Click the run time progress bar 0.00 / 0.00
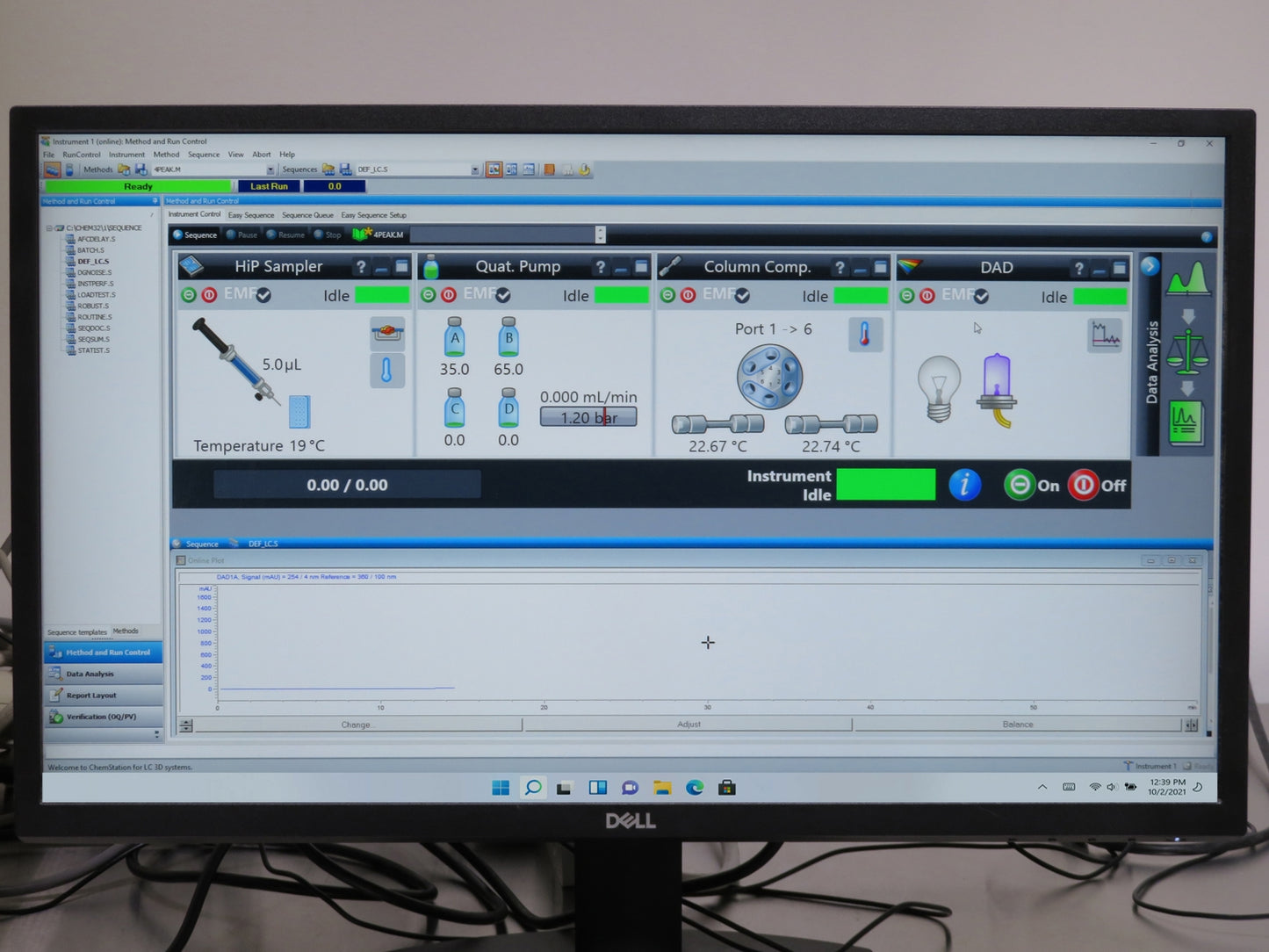Image resolution: width=1269 pixels, height=952 pixels. point(347,485)
